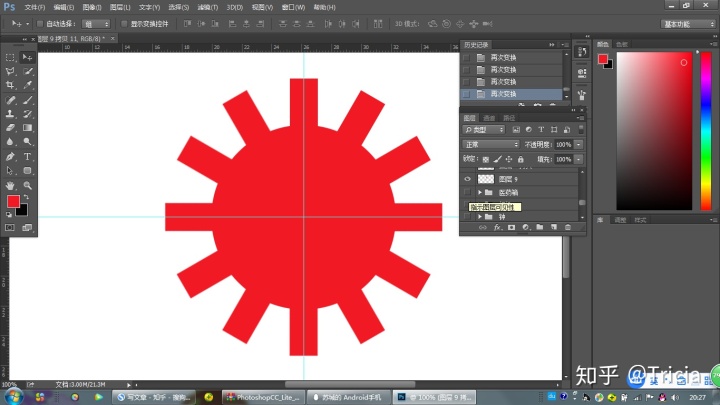
Task: Create a new group folder
Action: click(540, 227)
